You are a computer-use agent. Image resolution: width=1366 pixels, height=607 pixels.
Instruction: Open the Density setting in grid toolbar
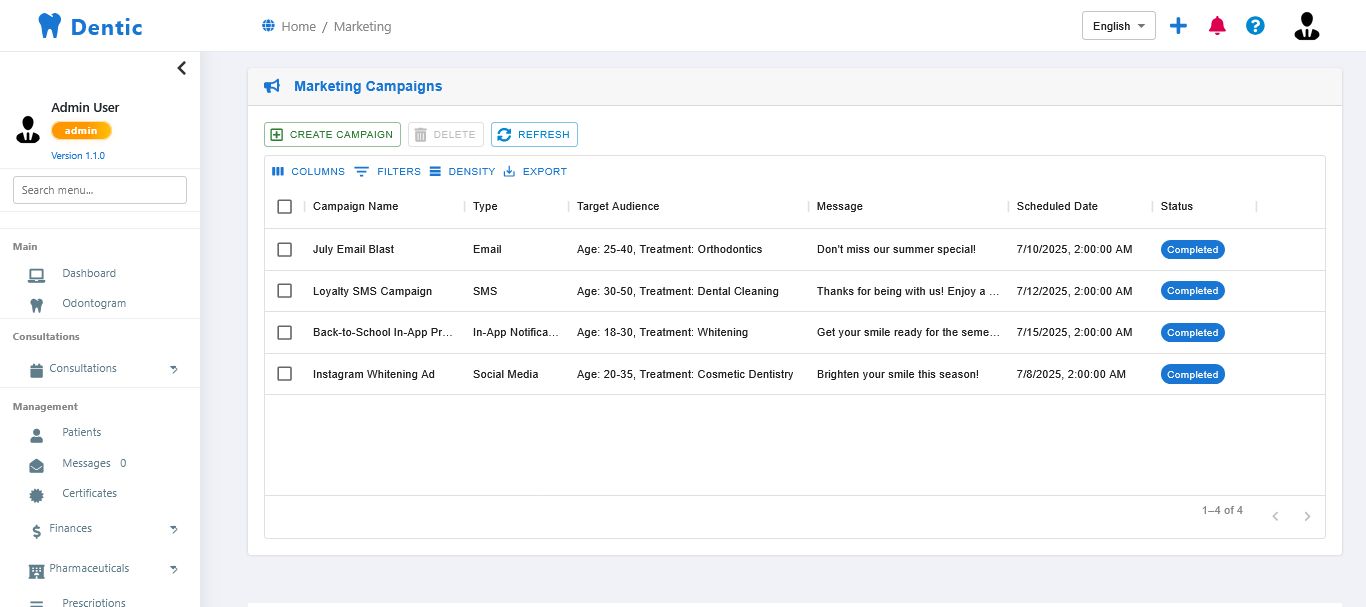click(x=462, y=172)
